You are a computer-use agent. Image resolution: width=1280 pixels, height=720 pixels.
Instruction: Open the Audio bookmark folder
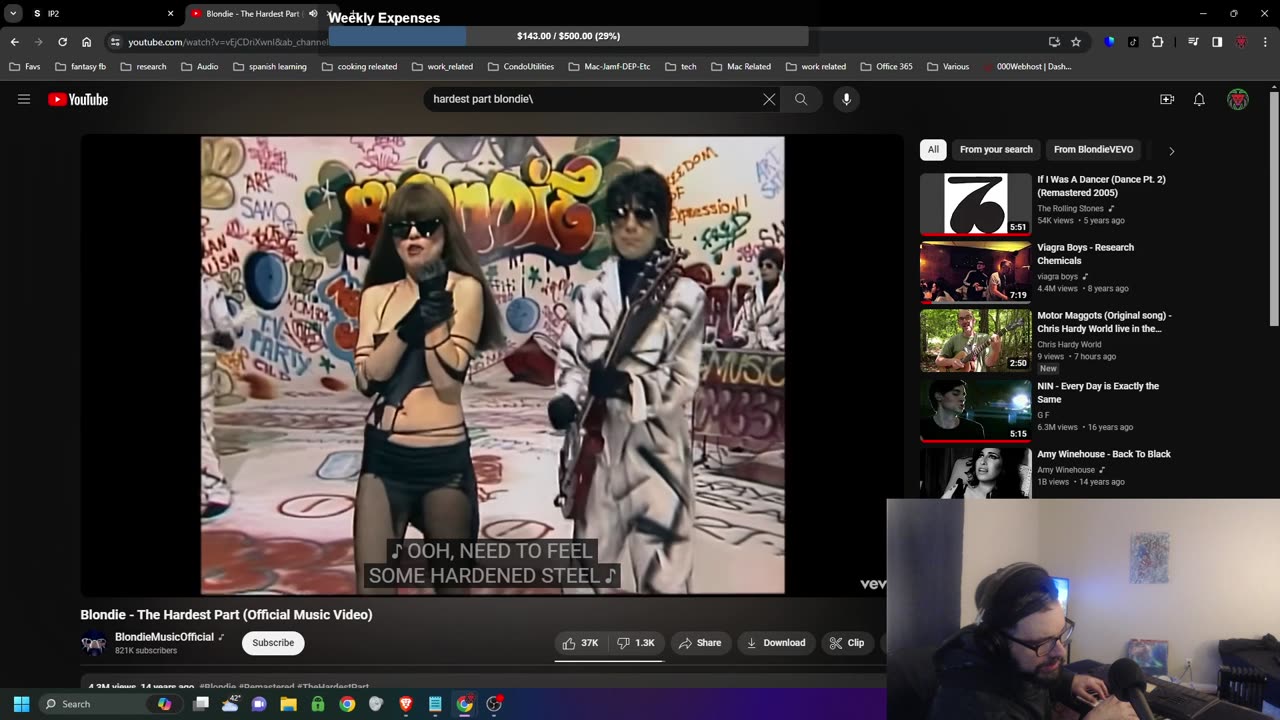(x=199, y=67)
